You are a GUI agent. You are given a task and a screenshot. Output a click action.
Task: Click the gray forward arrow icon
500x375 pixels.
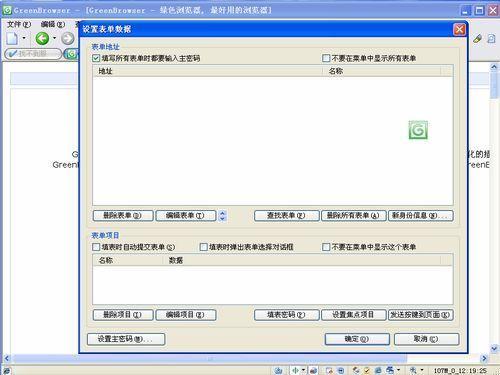point(68,38)
